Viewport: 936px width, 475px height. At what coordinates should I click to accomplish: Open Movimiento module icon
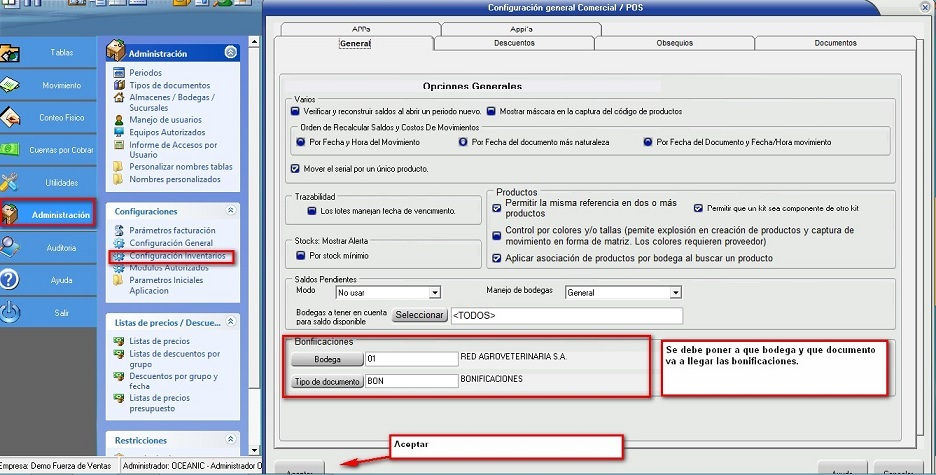(12, 86)
